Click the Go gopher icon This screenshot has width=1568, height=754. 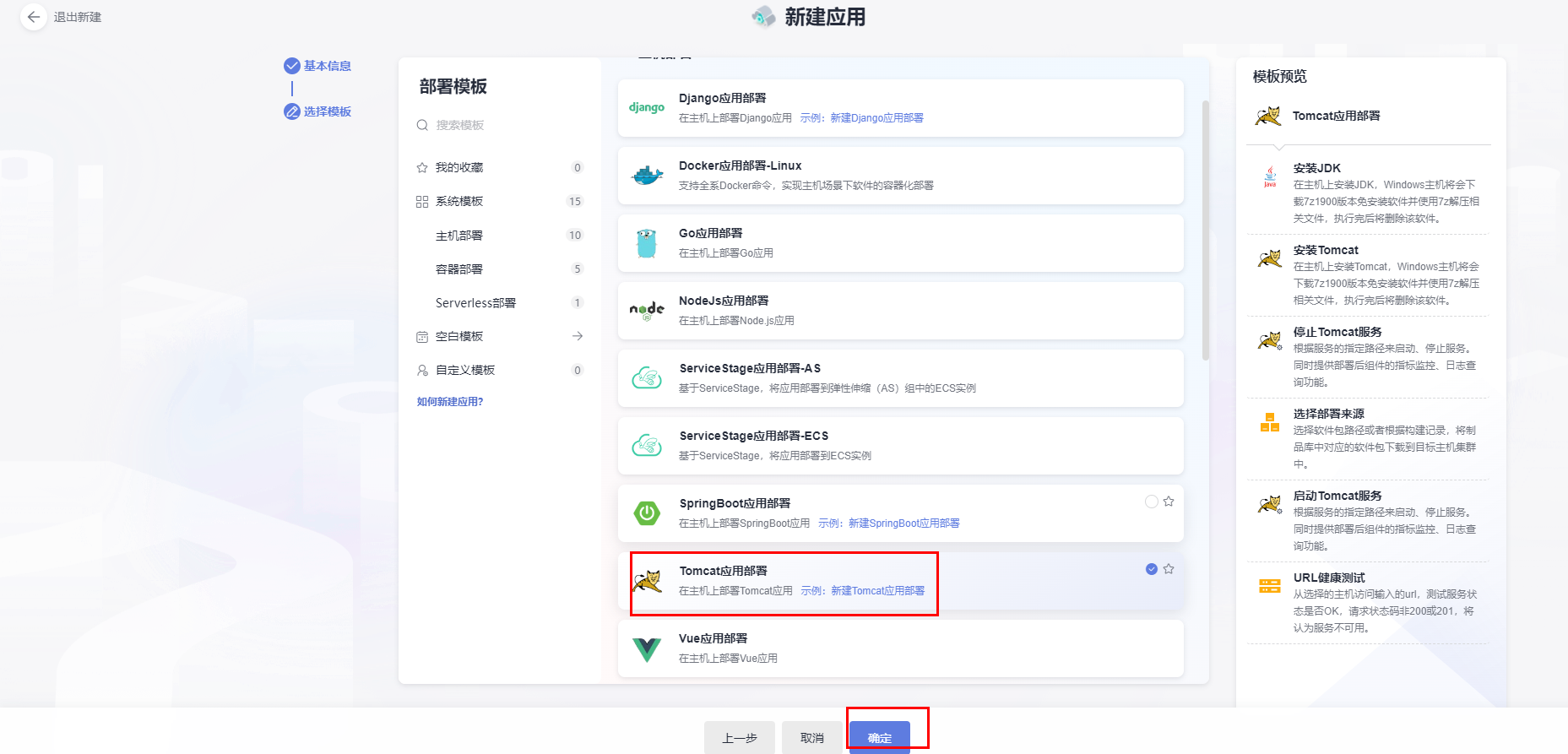647,243
